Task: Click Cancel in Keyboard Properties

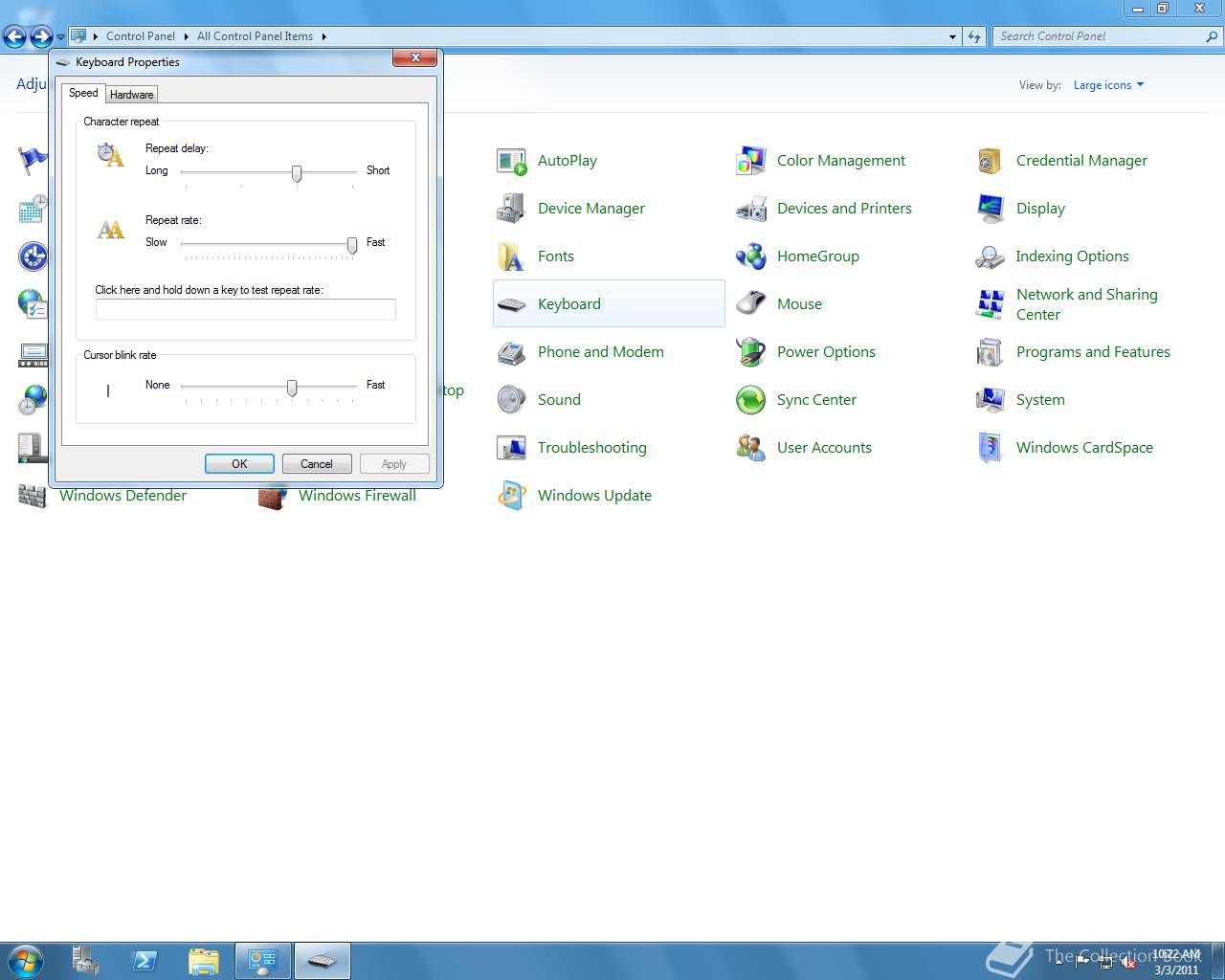Action: [317, 464]
